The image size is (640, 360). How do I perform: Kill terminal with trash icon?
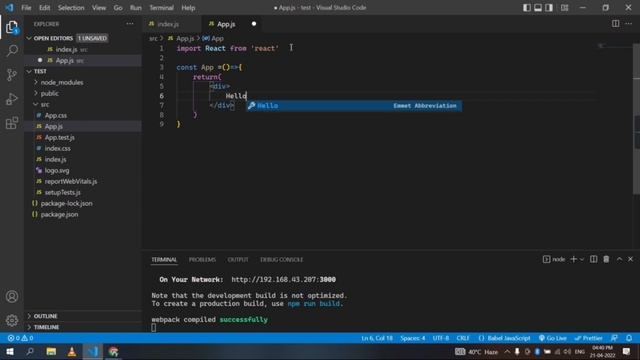pos(606,259)
